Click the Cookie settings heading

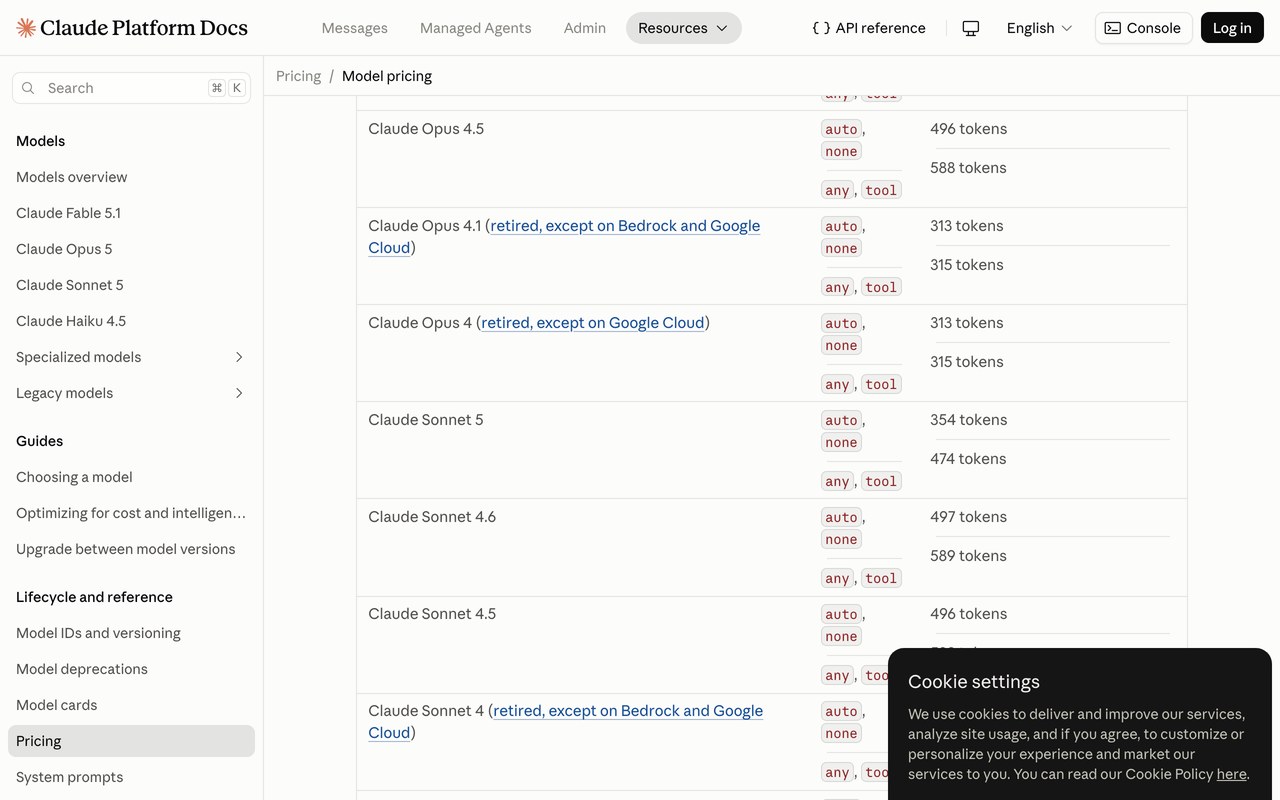click(974, 682)
